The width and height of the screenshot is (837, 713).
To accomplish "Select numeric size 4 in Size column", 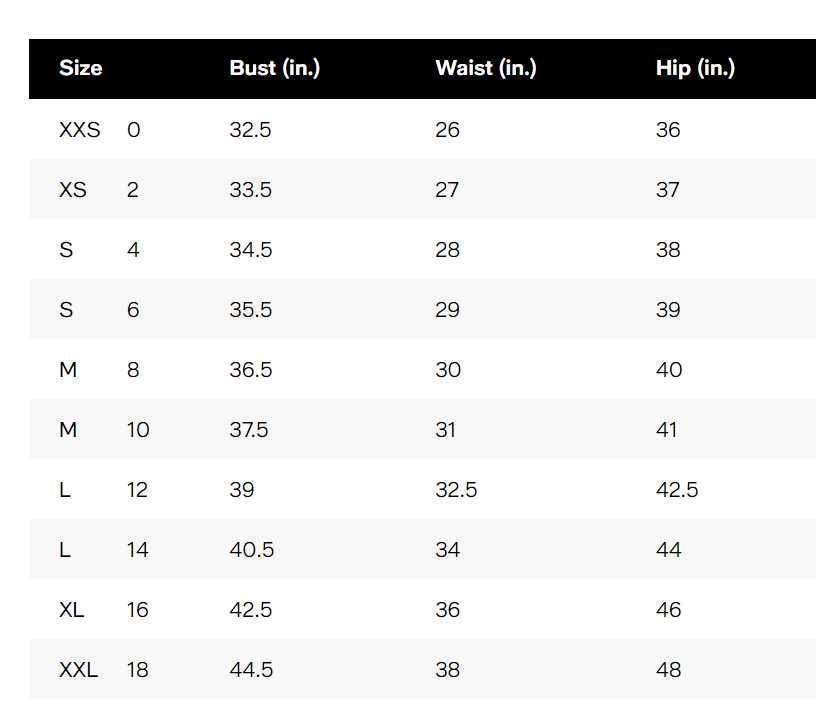I will [133, 250].
